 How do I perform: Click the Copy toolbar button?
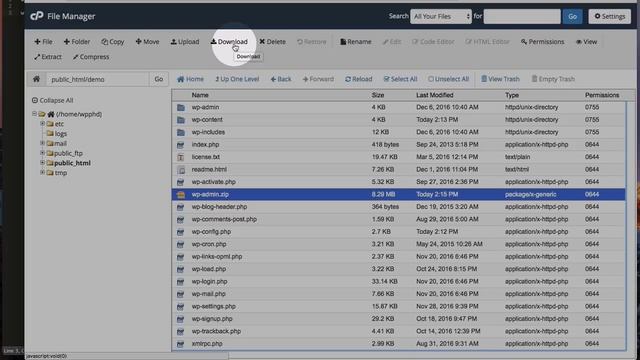point(113,42)
